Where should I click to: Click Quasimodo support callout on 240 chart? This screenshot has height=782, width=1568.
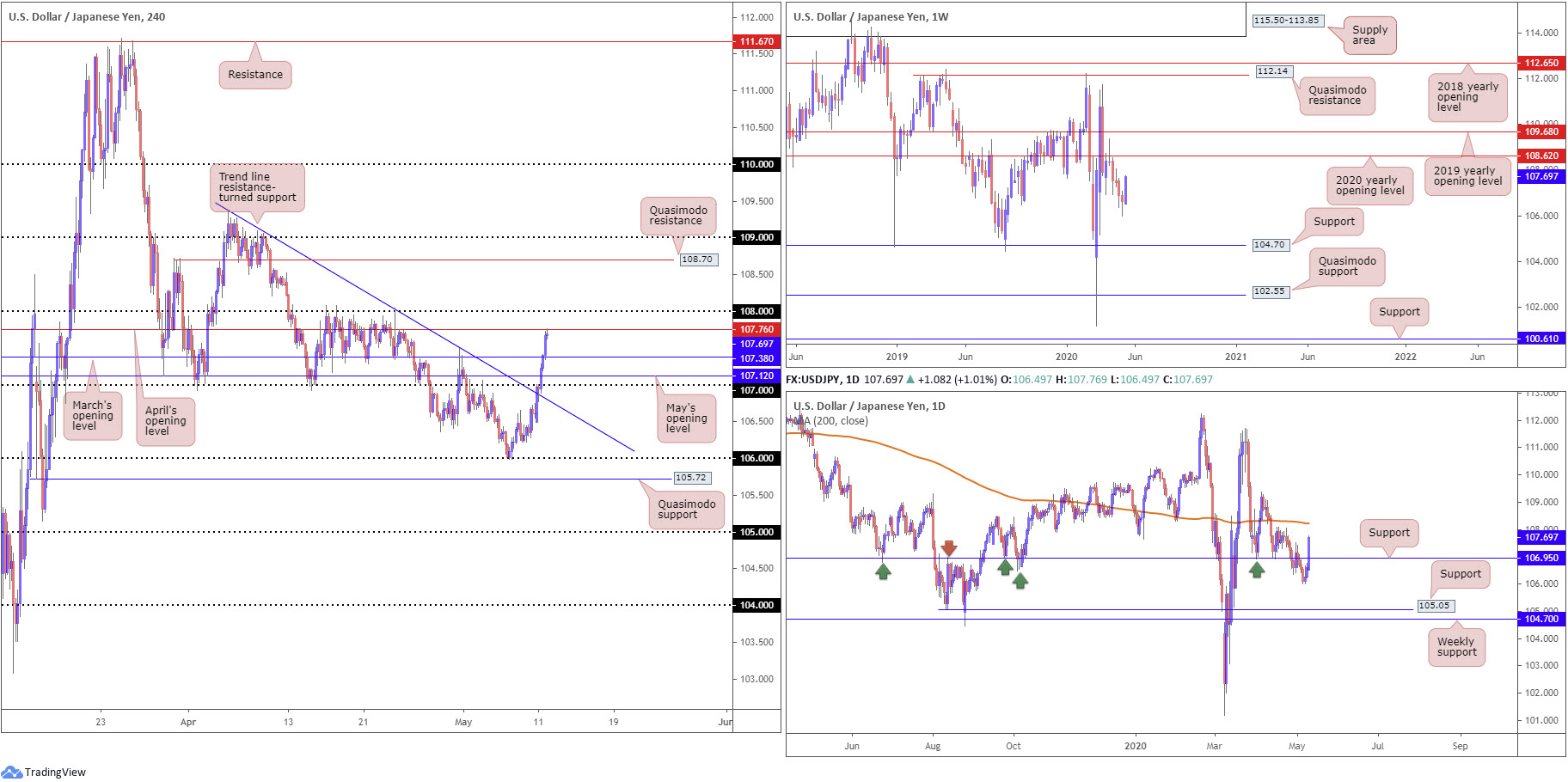pyautogui.click(x=686, y=510)
